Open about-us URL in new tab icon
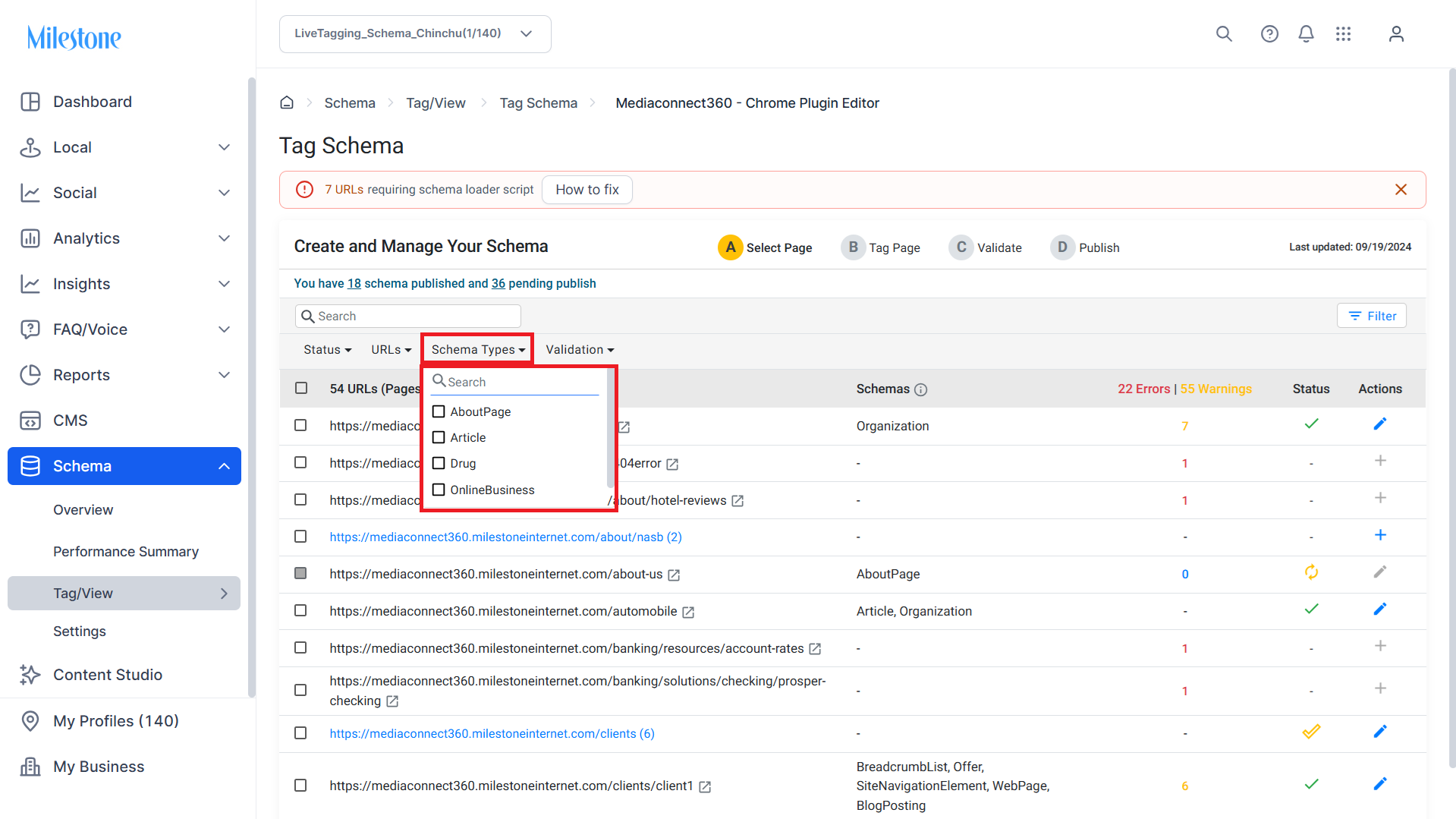This screenshot has height=819, width=1456. tap(674, 575)
